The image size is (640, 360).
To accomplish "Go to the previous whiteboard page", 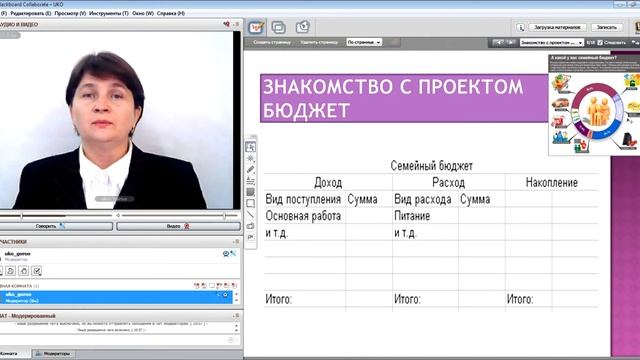I will (x=498, y=42).
